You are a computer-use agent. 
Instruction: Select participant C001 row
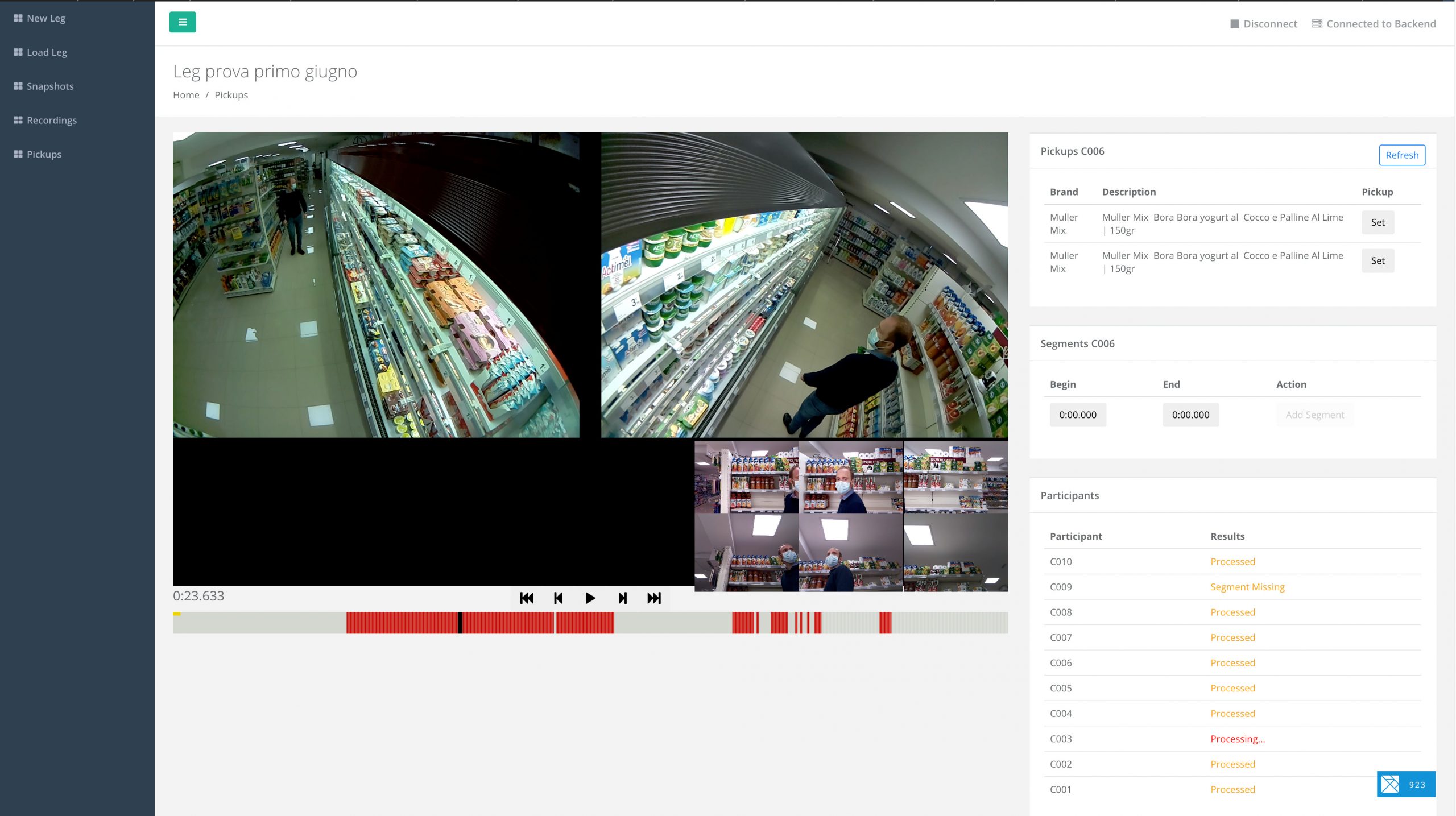[x=1232, y=790]
